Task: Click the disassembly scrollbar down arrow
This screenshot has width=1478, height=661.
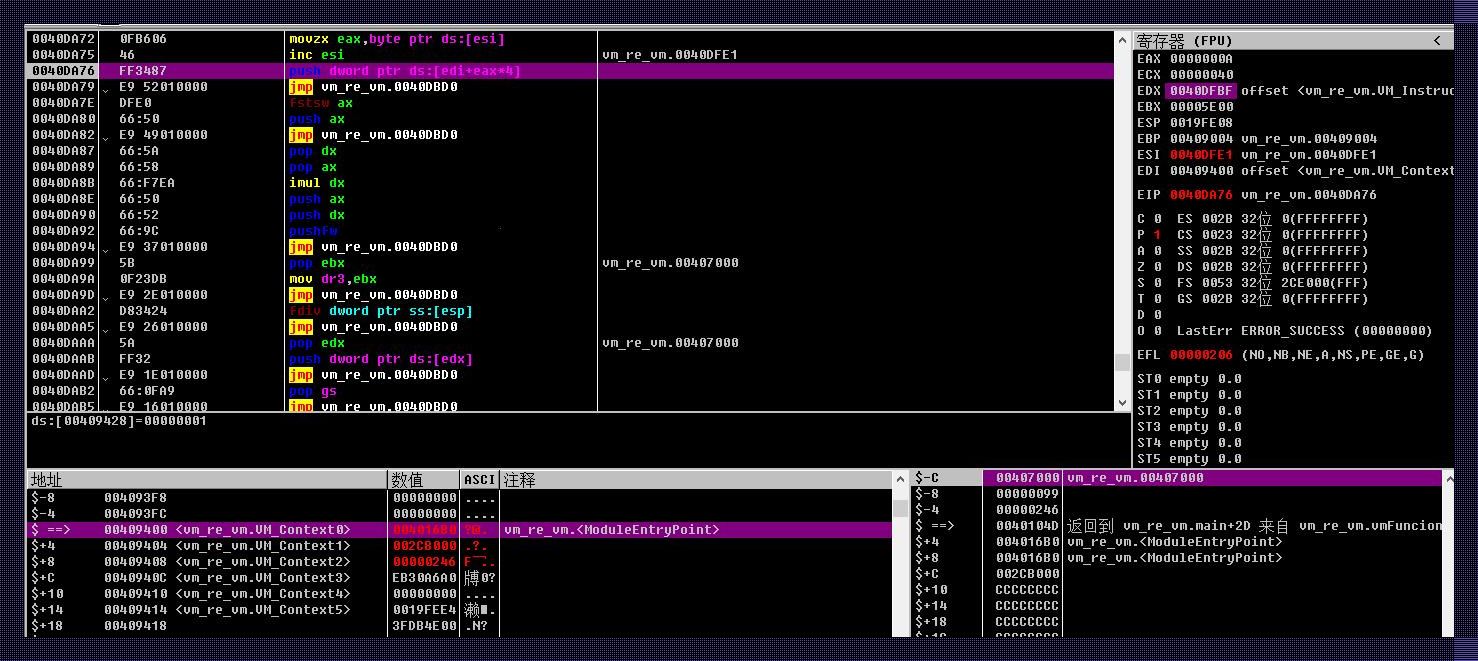Action: click(x=1122, y=402)
